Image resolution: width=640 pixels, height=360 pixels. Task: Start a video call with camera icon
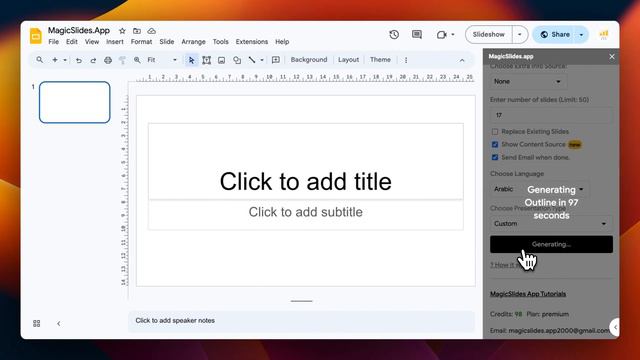click(441, 35)
